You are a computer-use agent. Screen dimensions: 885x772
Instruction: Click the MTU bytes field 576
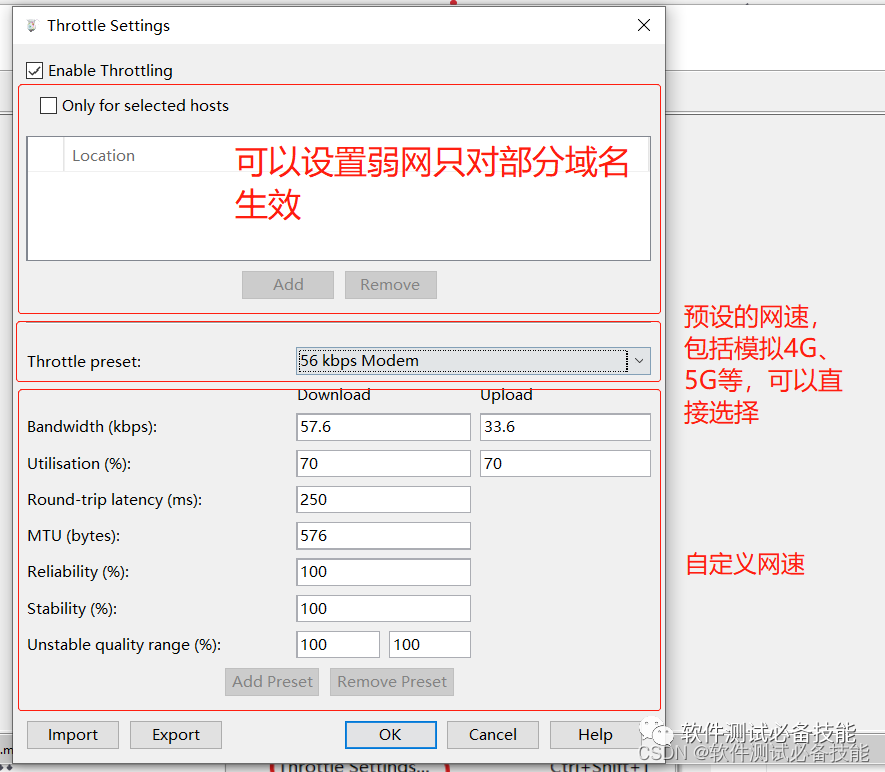[x=383, y=536]
